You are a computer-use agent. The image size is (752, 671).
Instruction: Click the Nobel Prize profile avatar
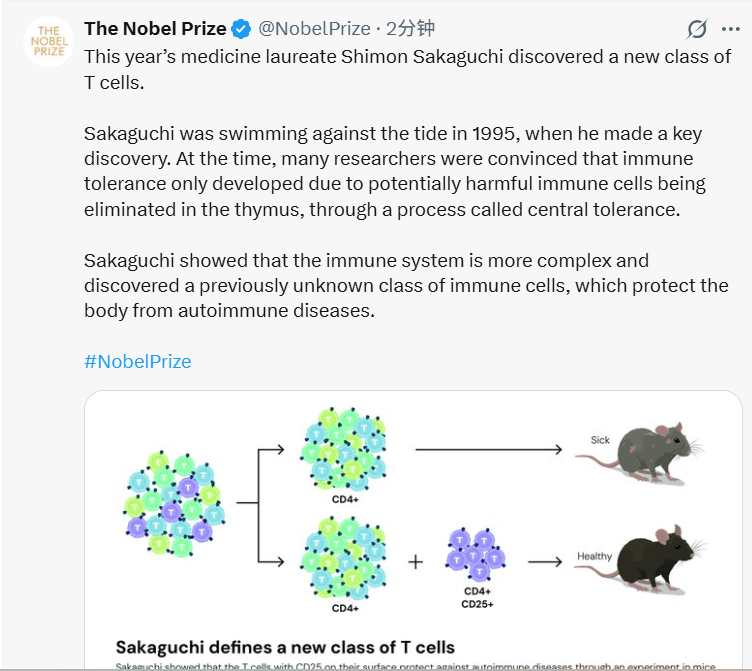(x=48, y=42)
